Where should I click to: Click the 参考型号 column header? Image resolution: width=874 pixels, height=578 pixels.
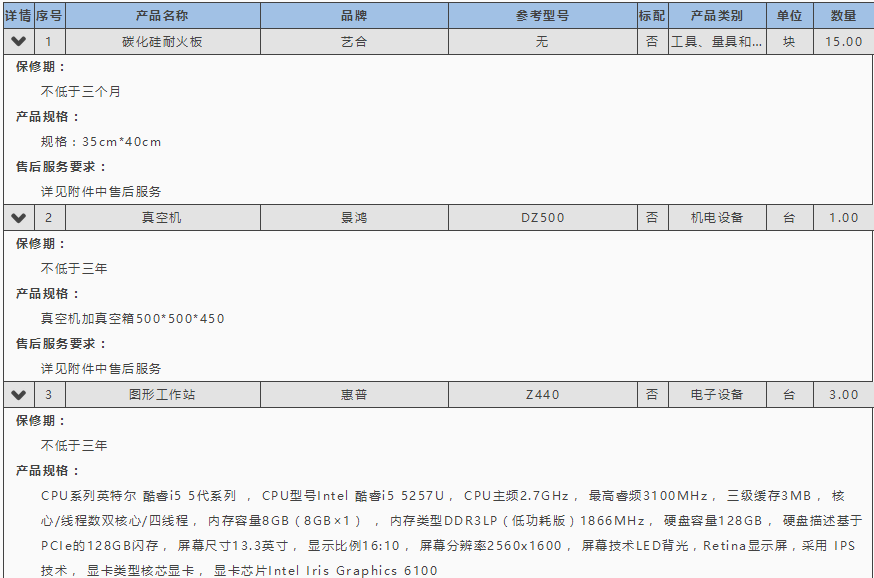(x=542, y=16)
